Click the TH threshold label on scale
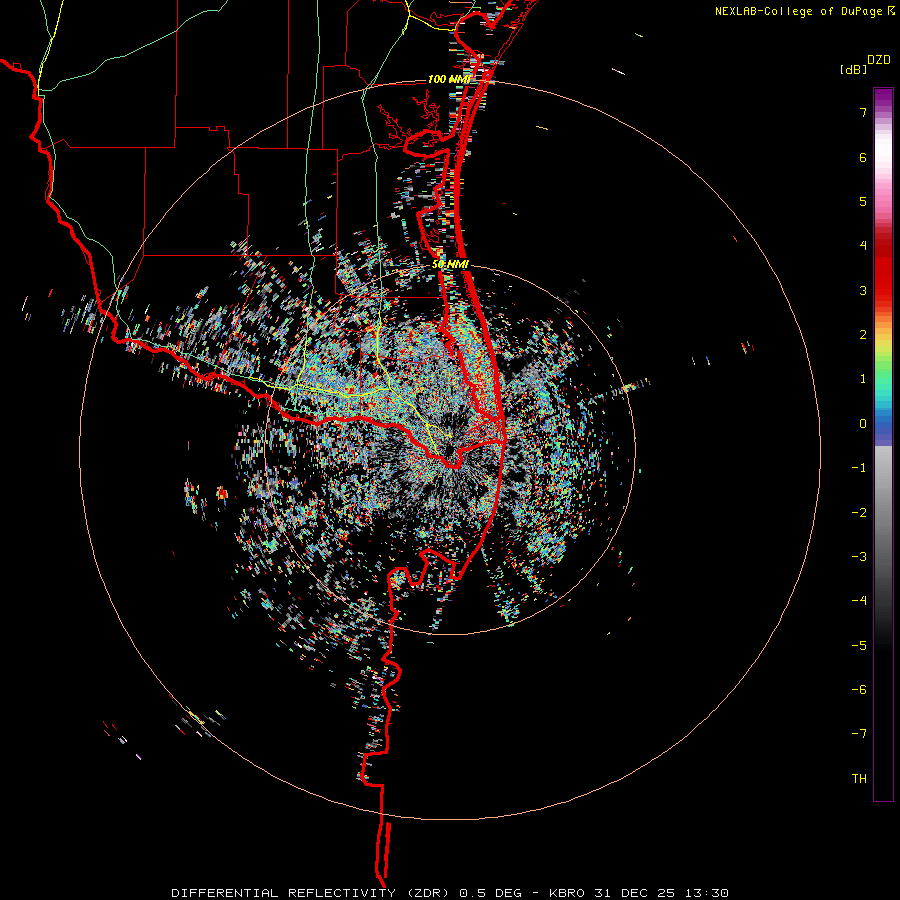Viewport: 900px width, 900px height. pos(859,779)
